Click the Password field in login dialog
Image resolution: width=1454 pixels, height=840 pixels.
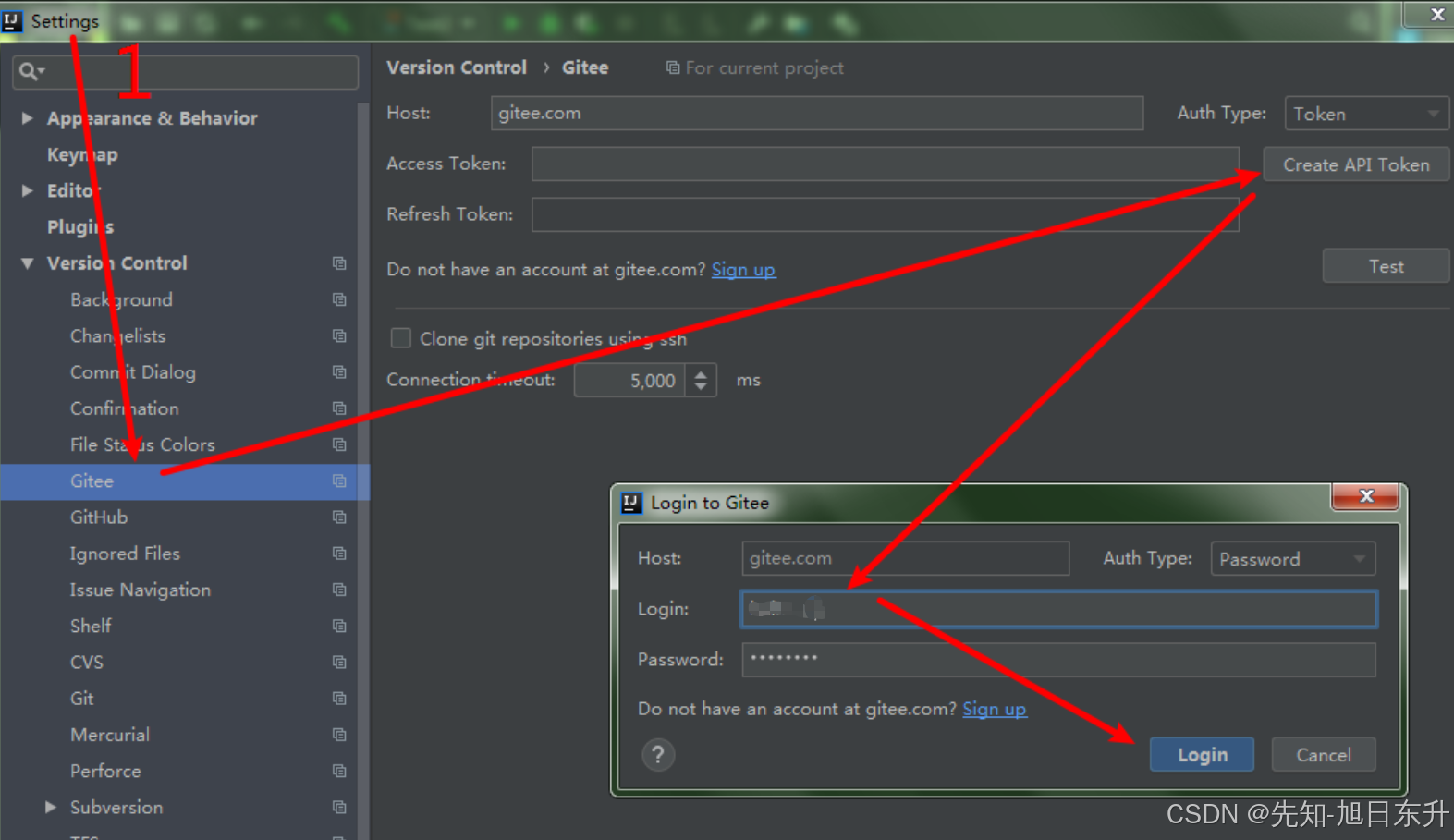tap(1058, 660)
